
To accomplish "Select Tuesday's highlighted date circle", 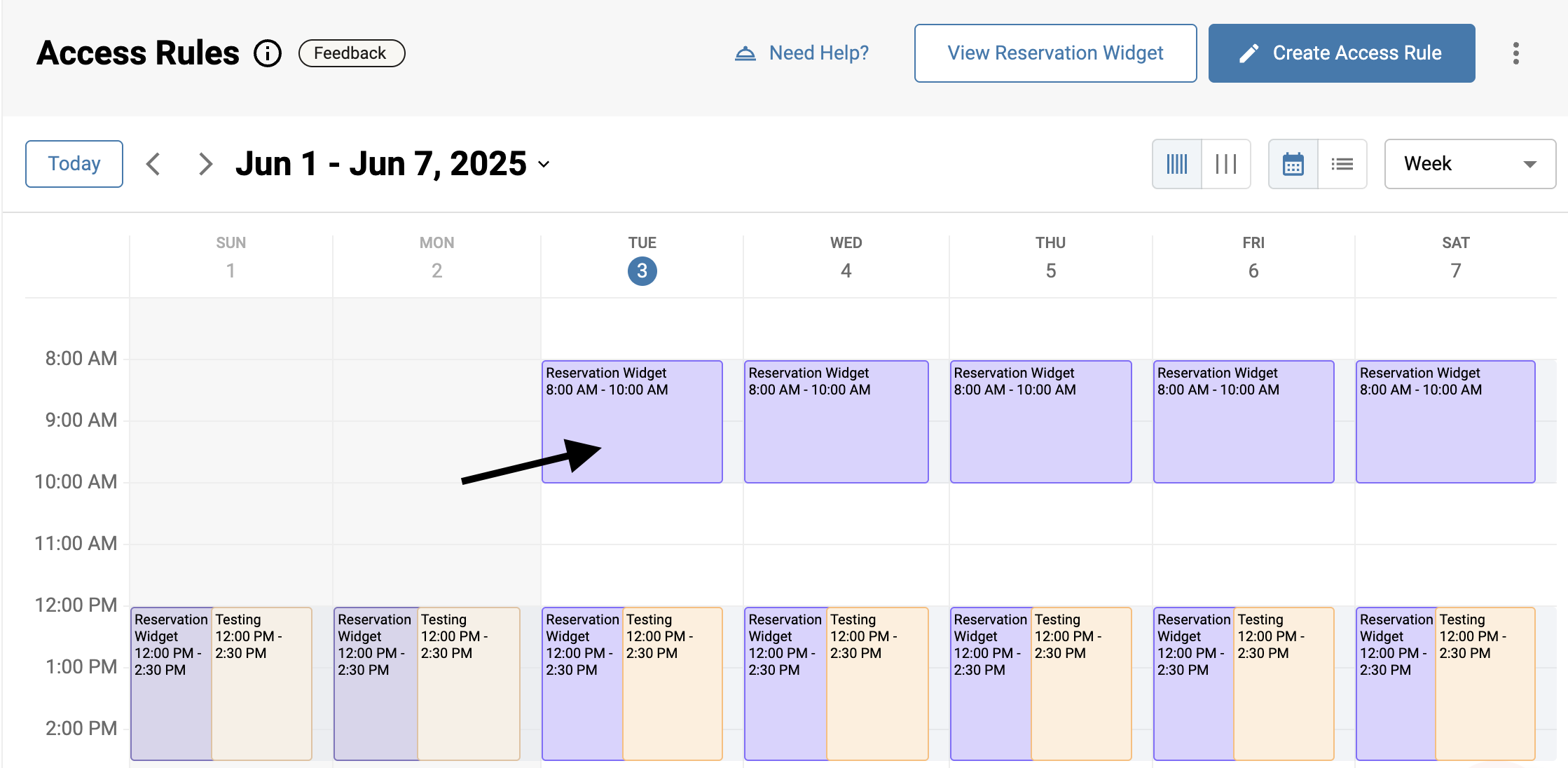I will [x=642, y=271].
